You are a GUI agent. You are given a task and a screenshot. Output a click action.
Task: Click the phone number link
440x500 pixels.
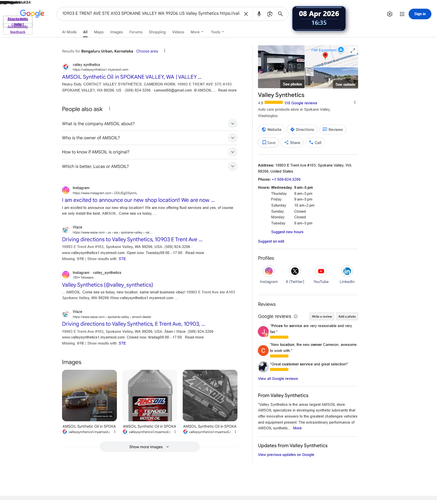[x=286, y=179]
